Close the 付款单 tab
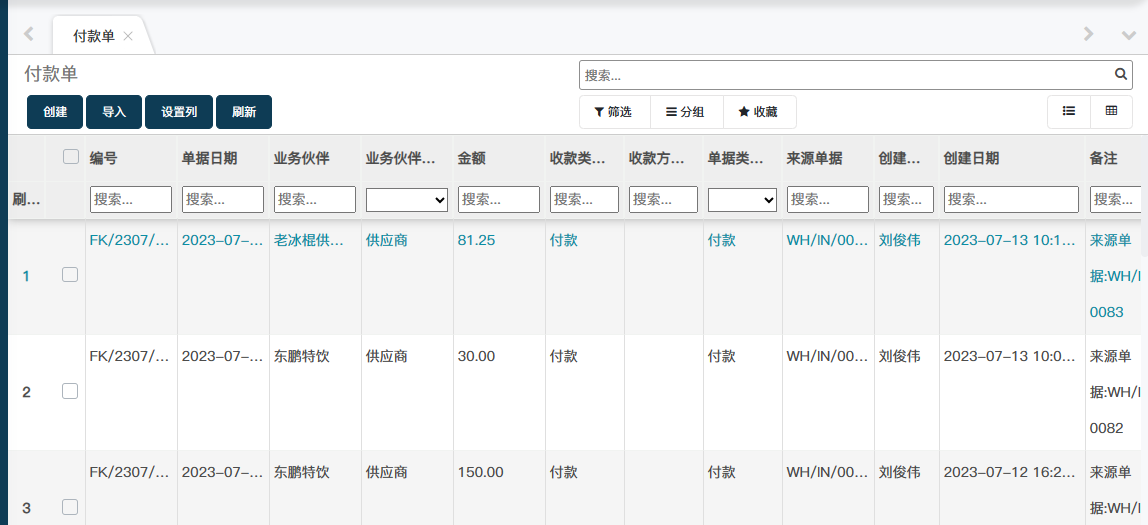The width and height of the screenshot is (1148, 525). click(x=128, y=37)
